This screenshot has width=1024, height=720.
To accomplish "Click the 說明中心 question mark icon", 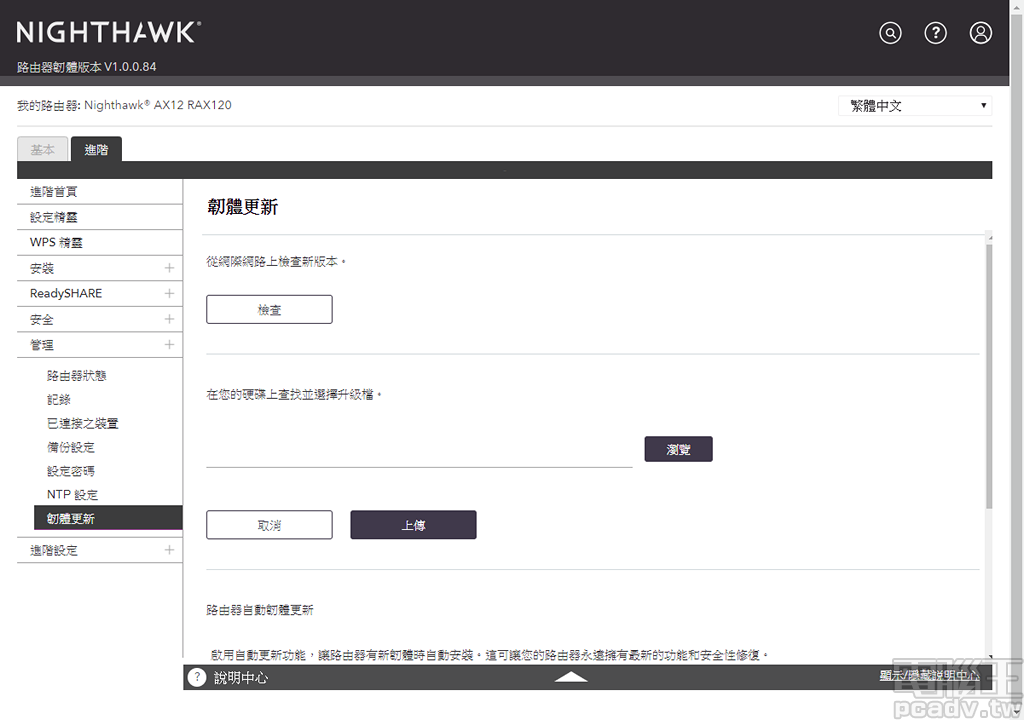I will click(197, 676).
